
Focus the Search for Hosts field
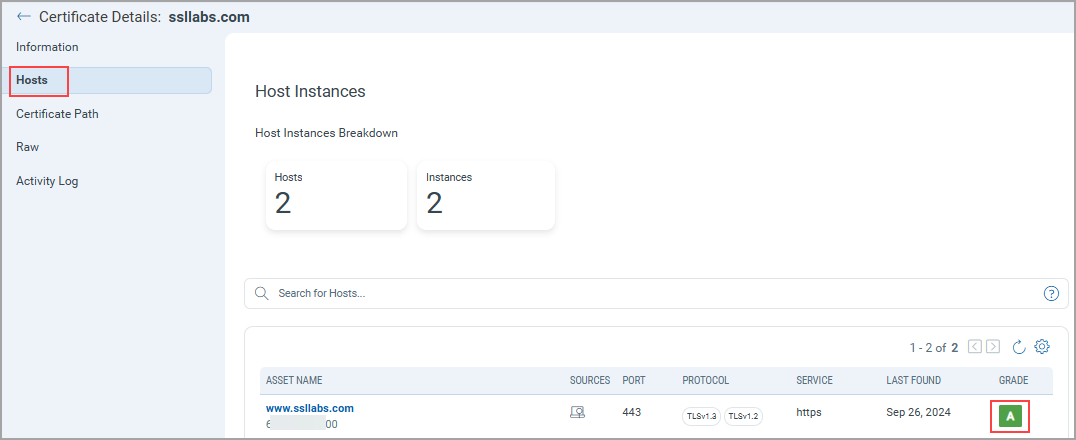tap(656, 293)
